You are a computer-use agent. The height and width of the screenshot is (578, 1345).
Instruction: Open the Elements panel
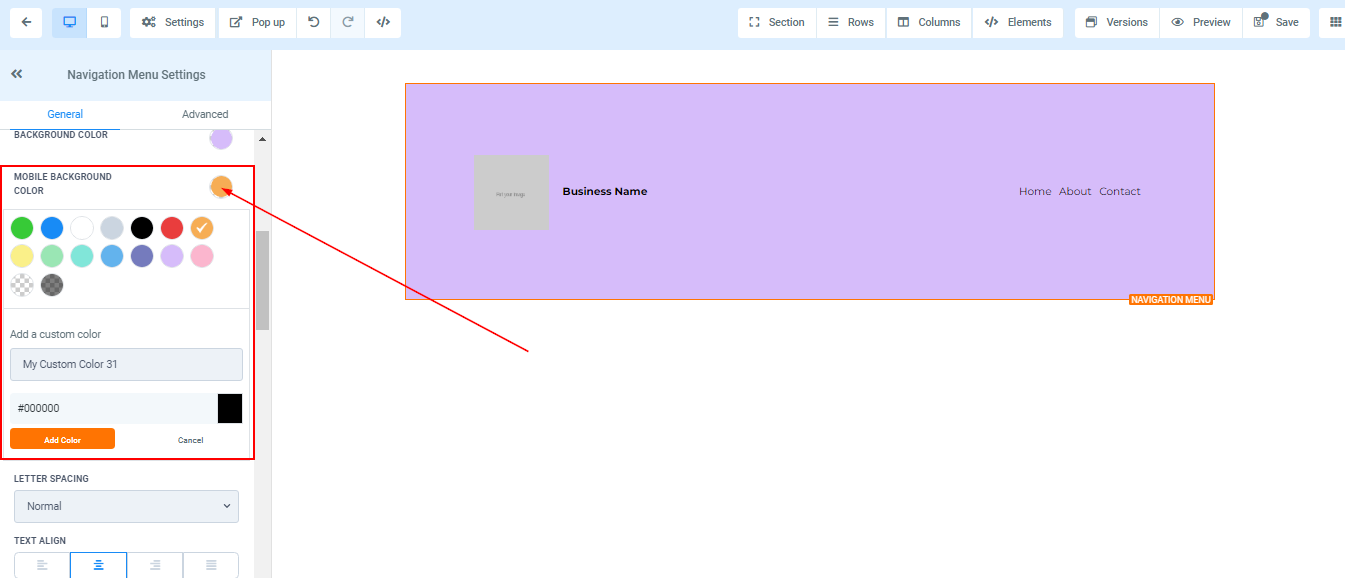pyautogui.click(x=1018, y=22)
